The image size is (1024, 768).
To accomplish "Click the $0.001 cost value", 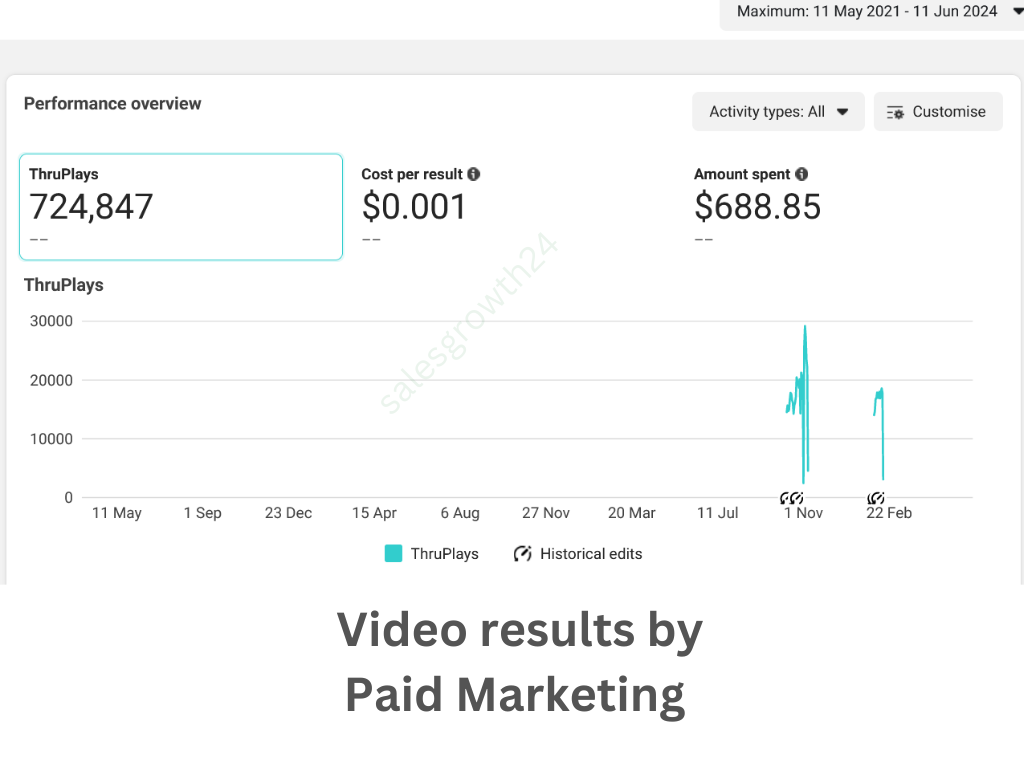I will click(x=413, y=207).
